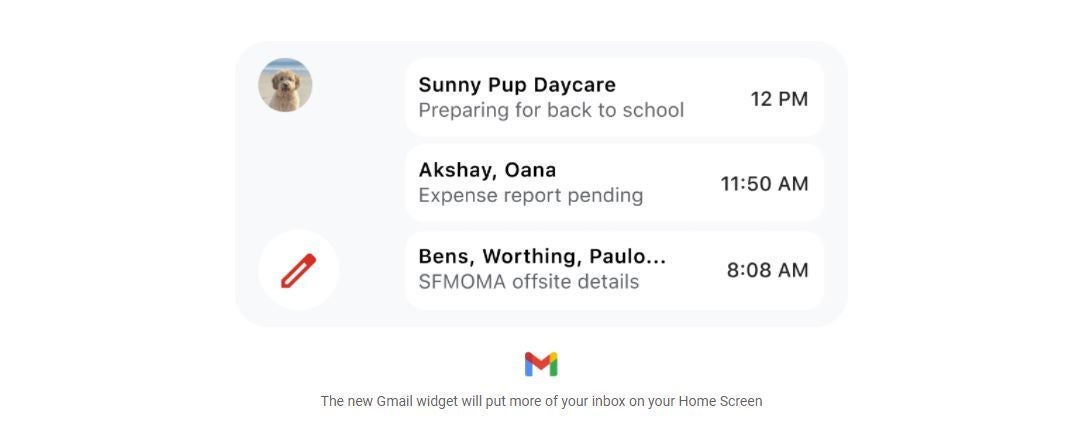Click the 11:50 AM timestamp
The width and height of the screenshot is (1065, 434).
(x=764, y=184)
